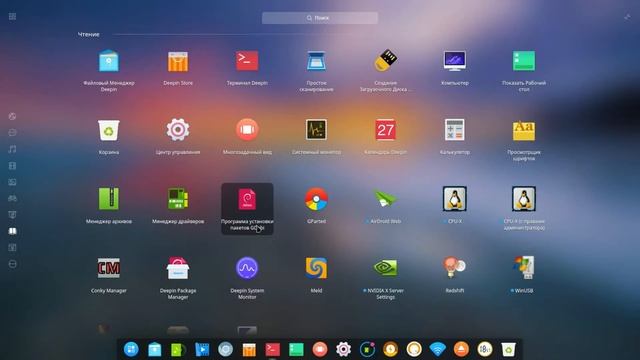Select Video film category in sidebar

(x=13, y=166)
